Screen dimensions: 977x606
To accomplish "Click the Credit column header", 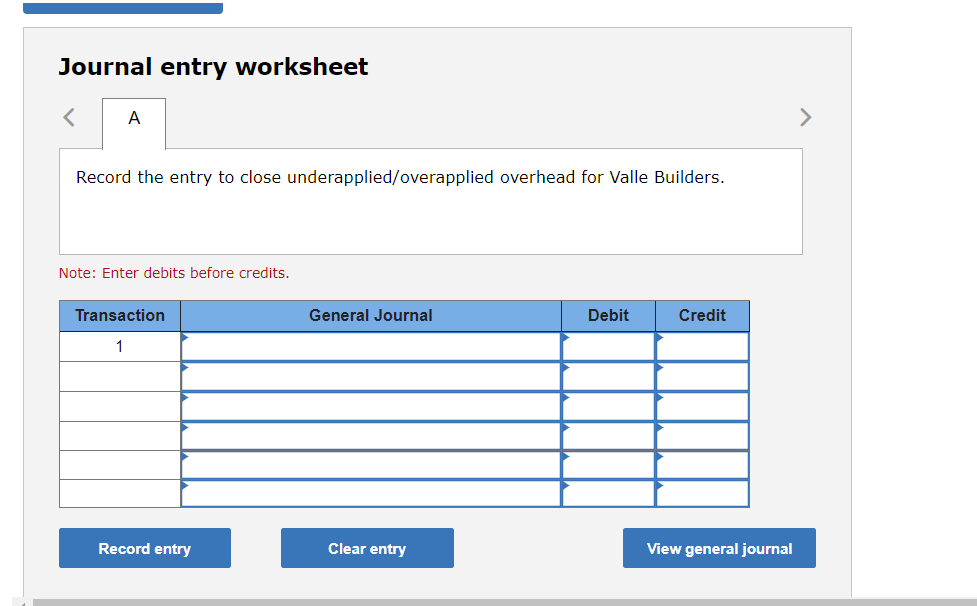I will click(702, 316).
